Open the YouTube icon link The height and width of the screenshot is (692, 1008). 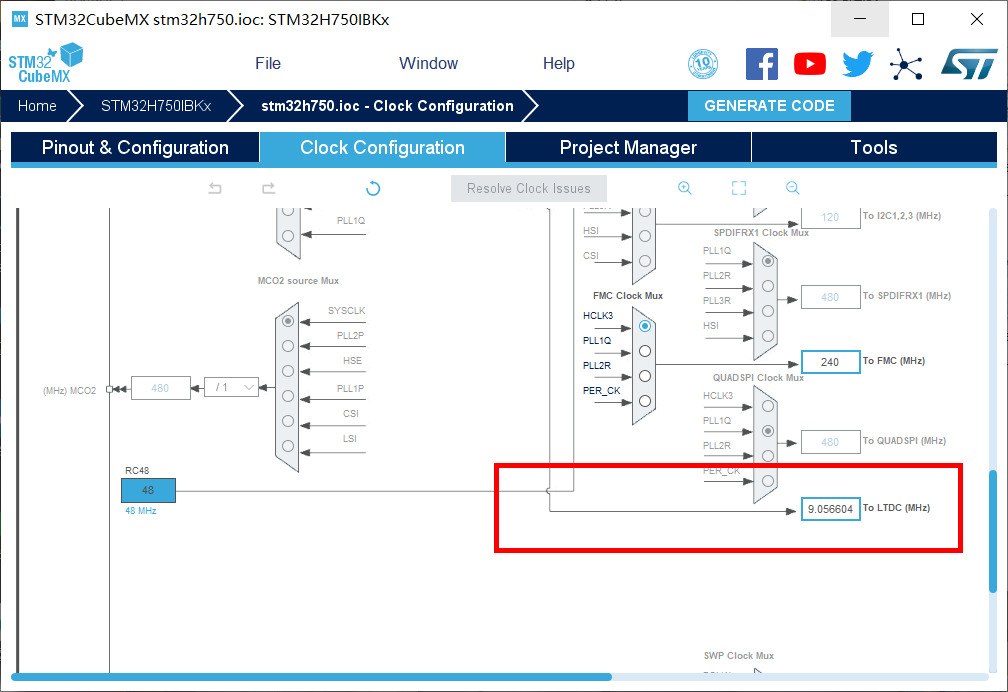click(810, 64)
